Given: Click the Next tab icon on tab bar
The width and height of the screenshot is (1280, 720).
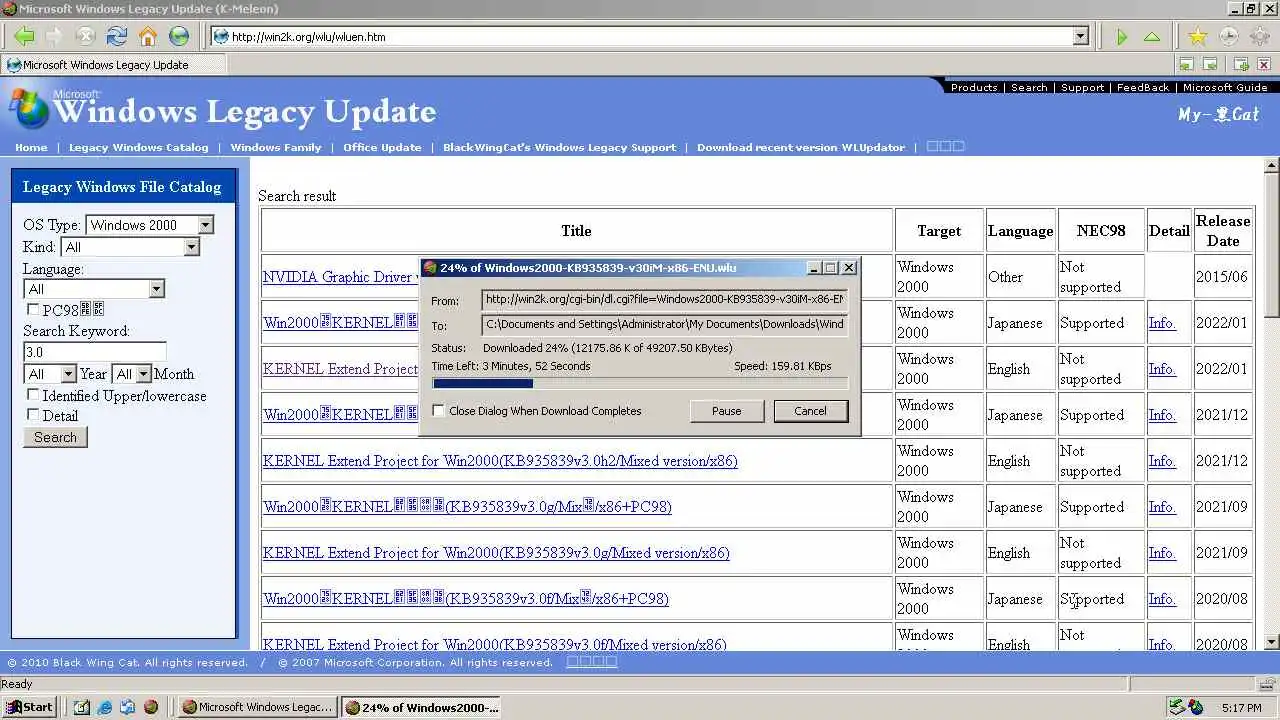Looking at the screenshot, I should point(1210,65).
